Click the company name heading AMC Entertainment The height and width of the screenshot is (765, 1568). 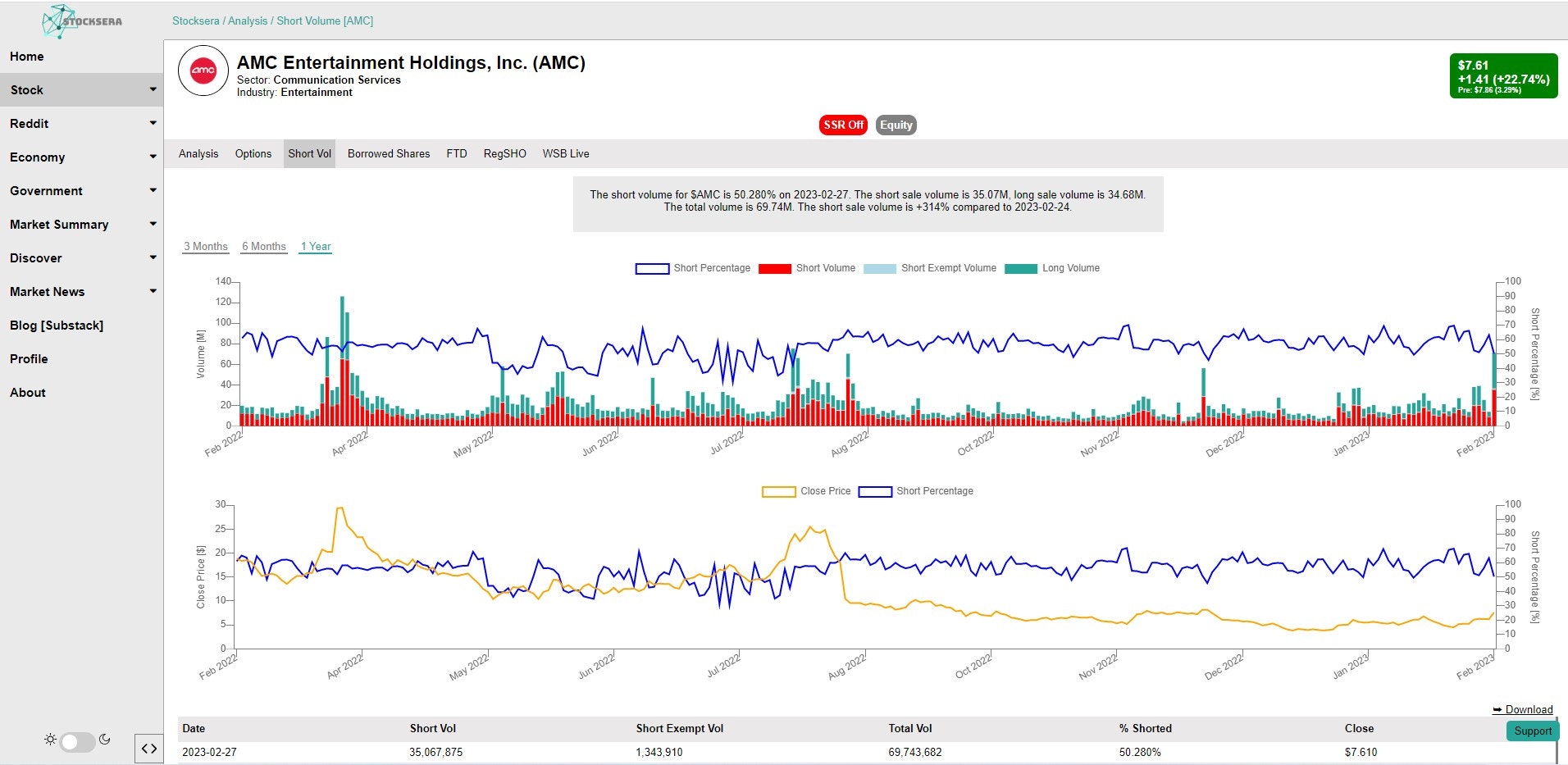point(411,63)
